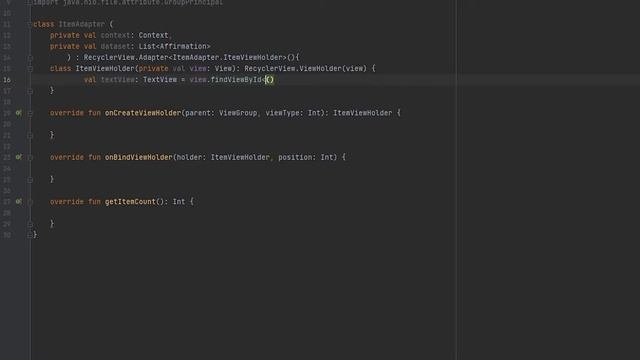Viewport: 640px width, 360px height.
Task: Click 'RecyclerView.ViewHolder(view)' superclass call
Action: pyautogui.click(x=306, y=69)
